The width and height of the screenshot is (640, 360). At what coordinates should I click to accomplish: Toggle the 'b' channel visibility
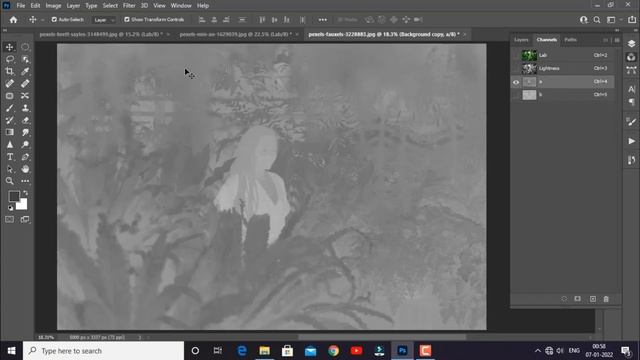516,95
